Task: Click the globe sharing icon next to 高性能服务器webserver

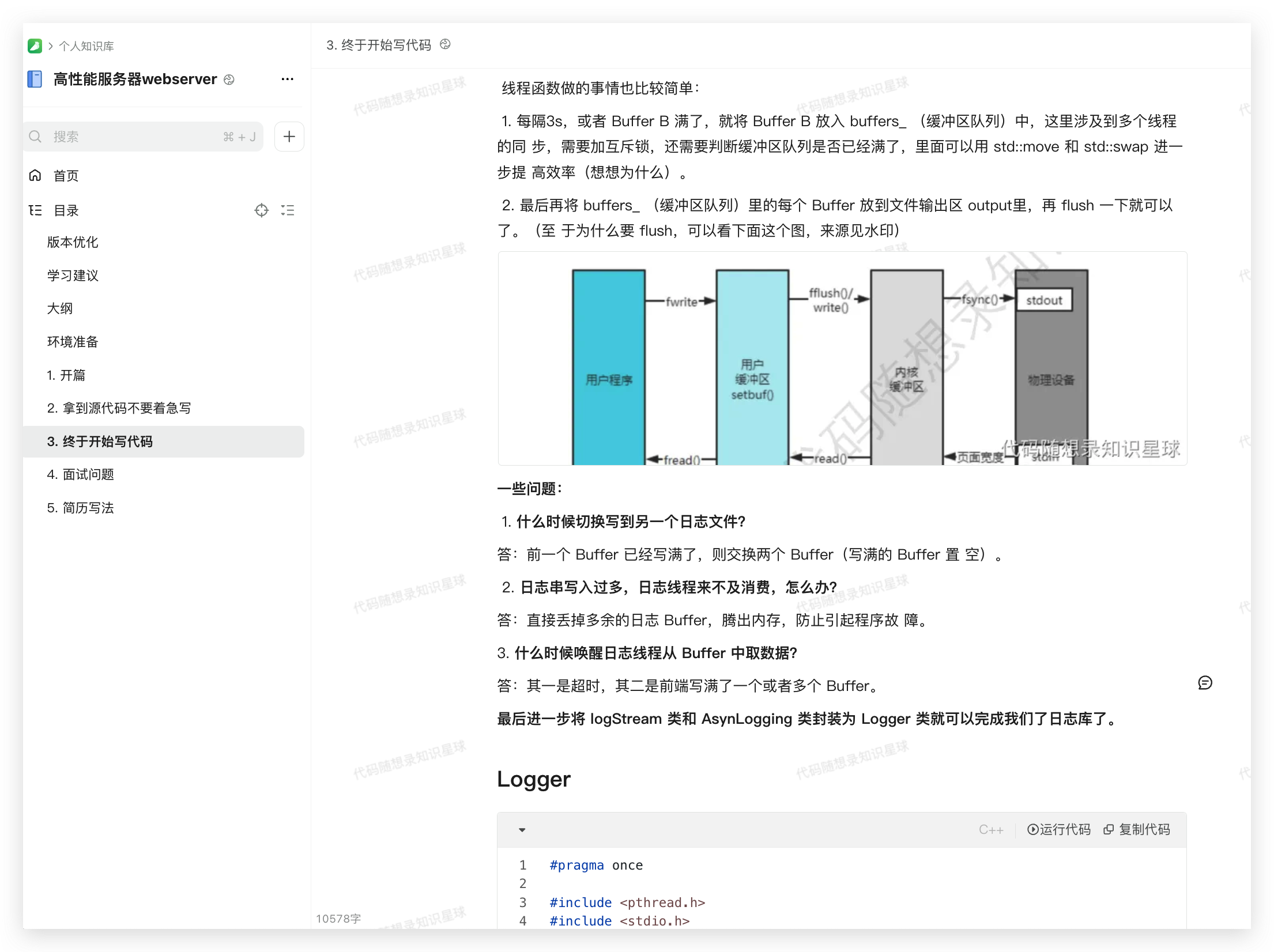Action: (x=229, y=80)
